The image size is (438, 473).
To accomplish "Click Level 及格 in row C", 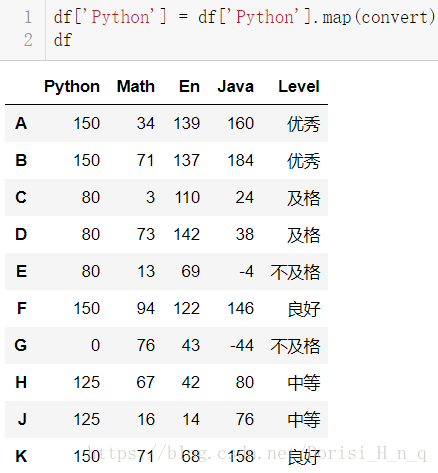I will pyautogui.click(x=304, y=198).
